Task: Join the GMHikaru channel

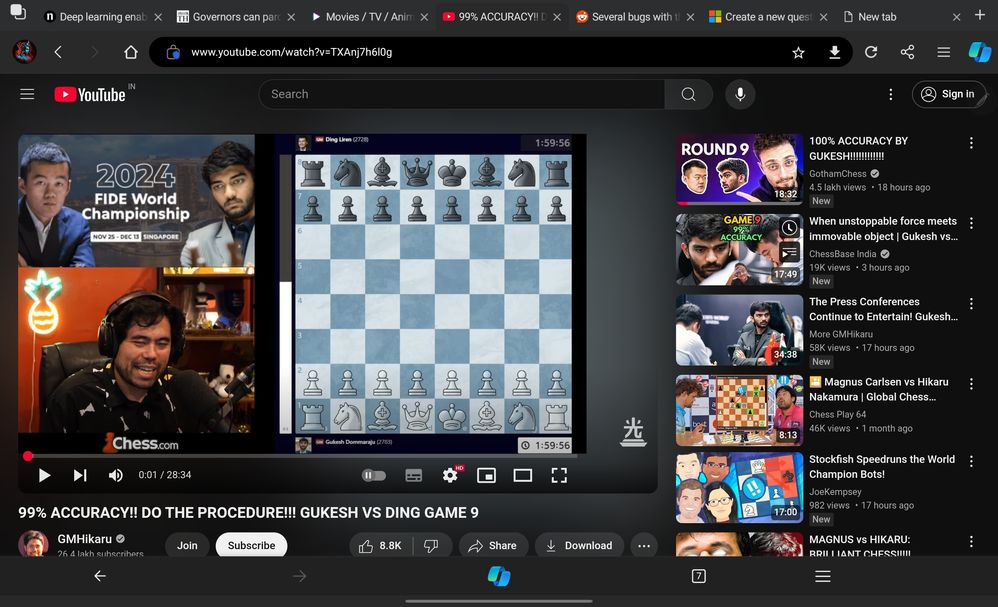Action: click(187, 545)
